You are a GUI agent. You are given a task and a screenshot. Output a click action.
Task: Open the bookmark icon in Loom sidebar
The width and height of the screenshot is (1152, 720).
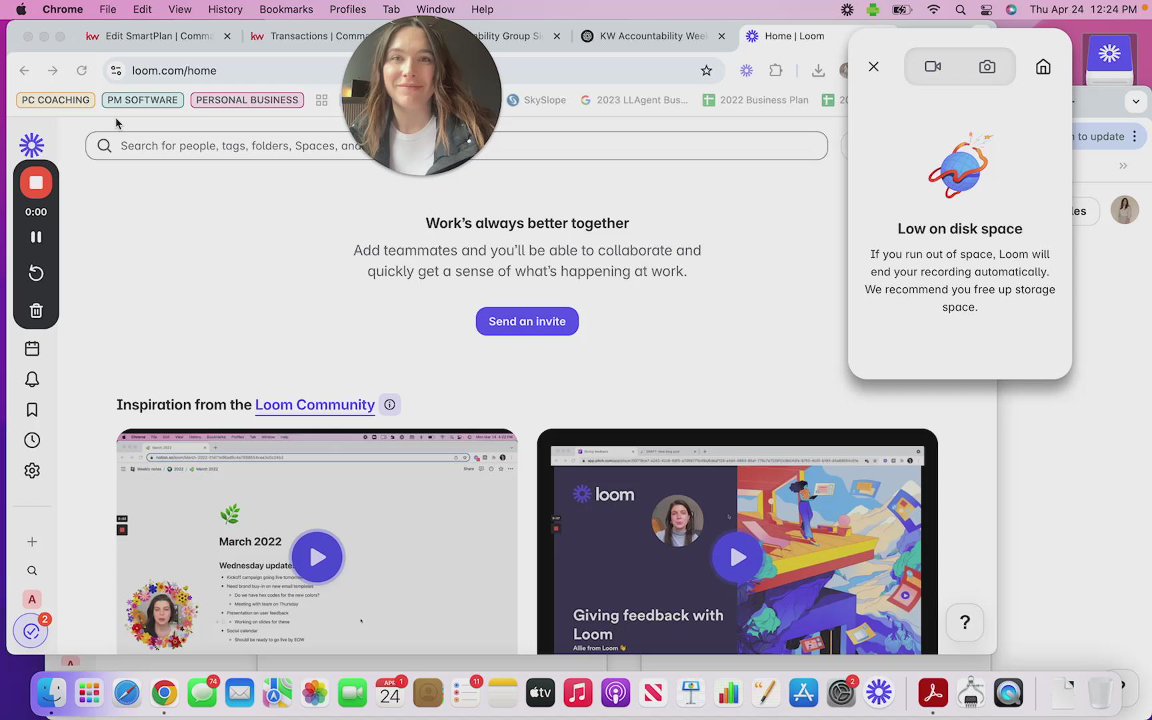pos(32,409)
